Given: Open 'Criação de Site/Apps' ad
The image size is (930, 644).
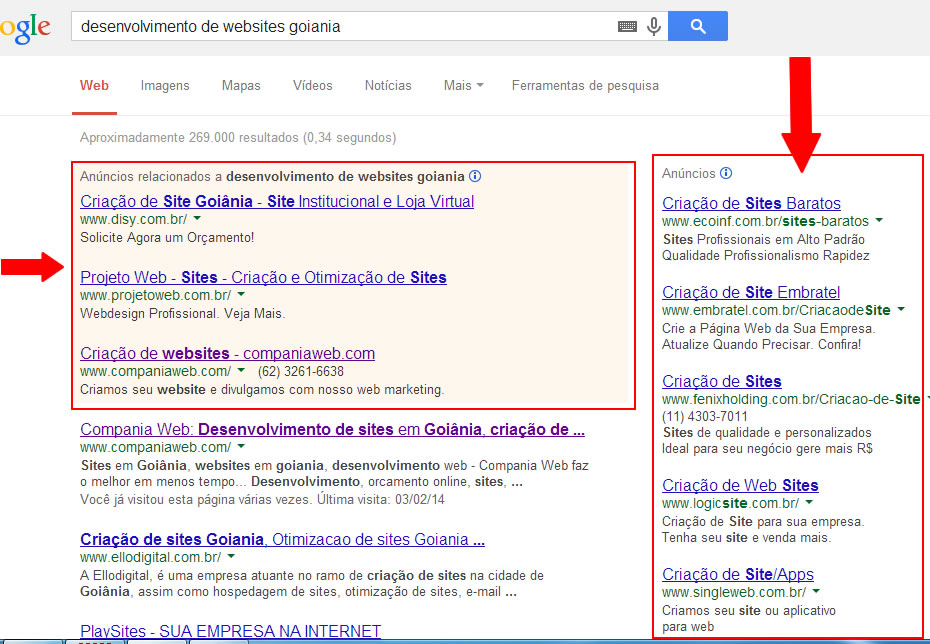Looking at the screenshot, I should point(737,575).
